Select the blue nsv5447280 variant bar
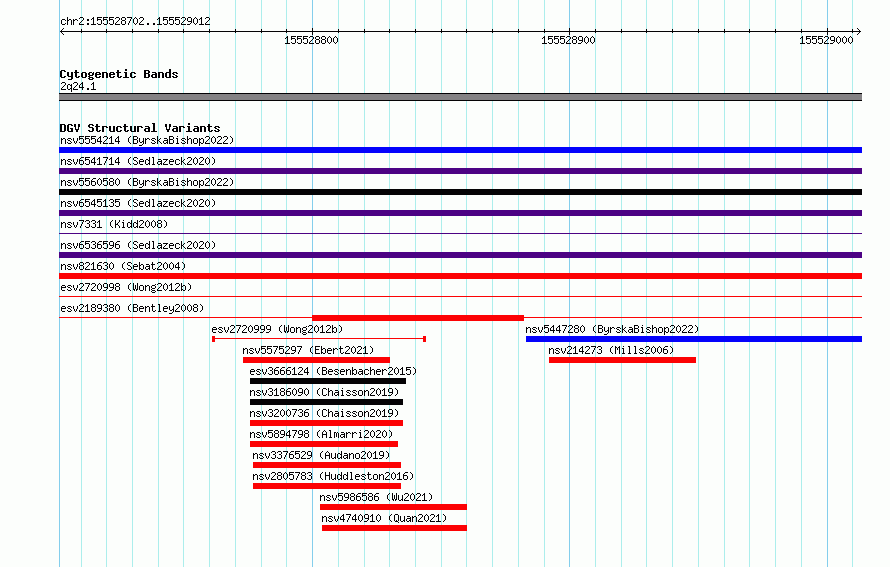Screen dimensions: 890x567 coord(694,339)
